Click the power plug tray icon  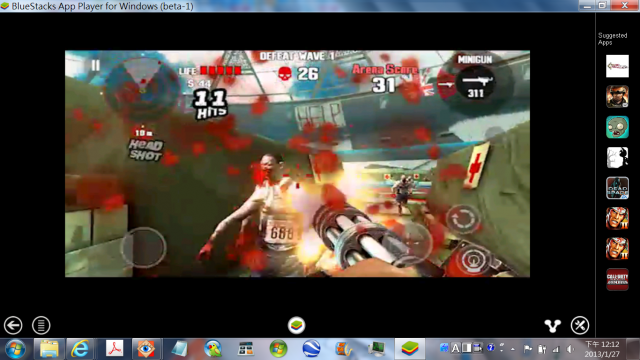(542, 349)
